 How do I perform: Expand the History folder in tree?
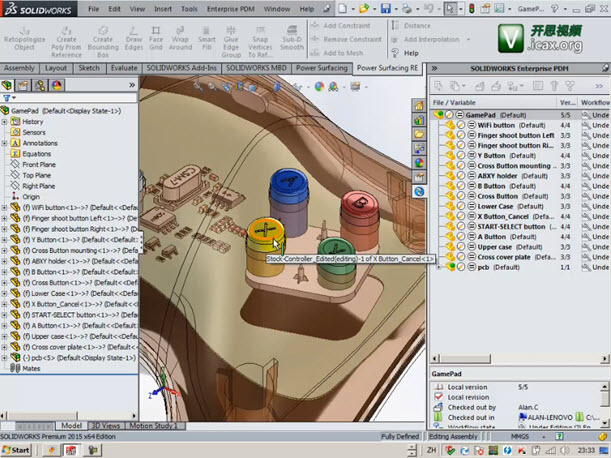(5, 122)
